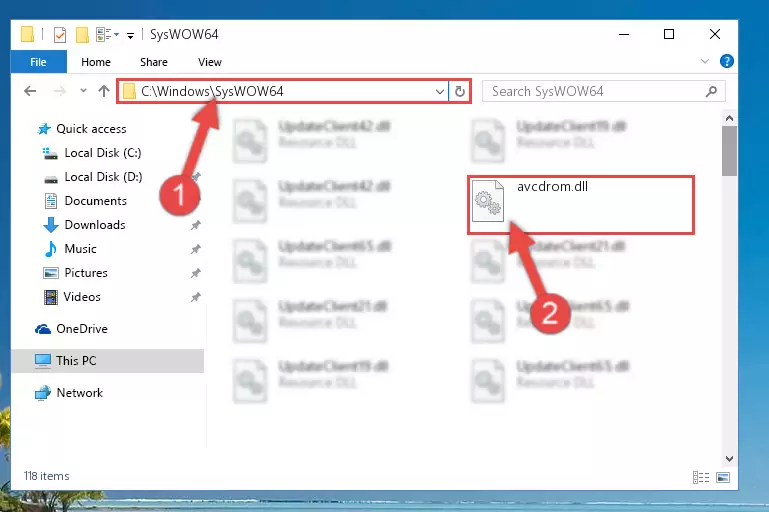Screen dimensions: 769x512
Task: Click the Properties quick access icon
Action: click(x=59, y=35)
